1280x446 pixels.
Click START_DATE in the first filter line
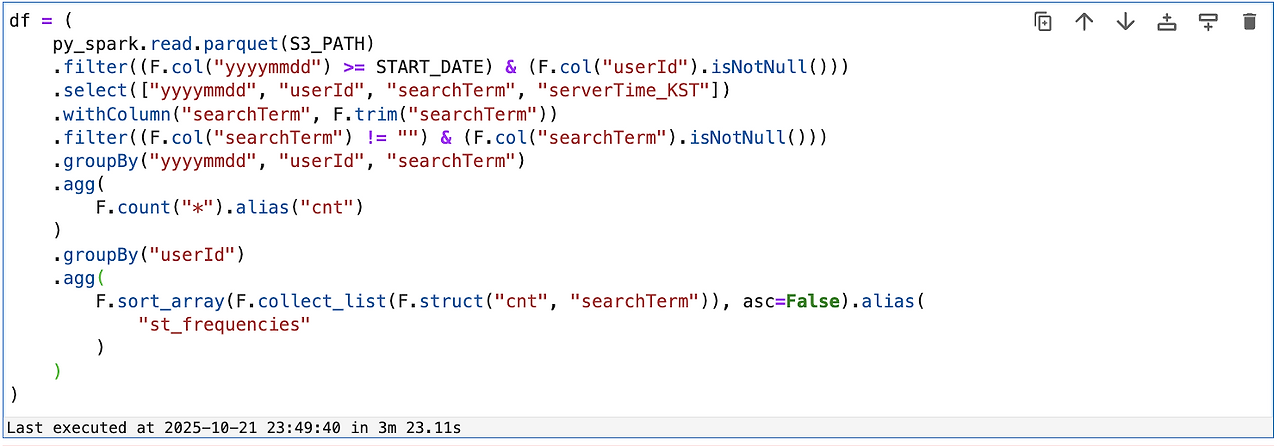click(429, 67)
